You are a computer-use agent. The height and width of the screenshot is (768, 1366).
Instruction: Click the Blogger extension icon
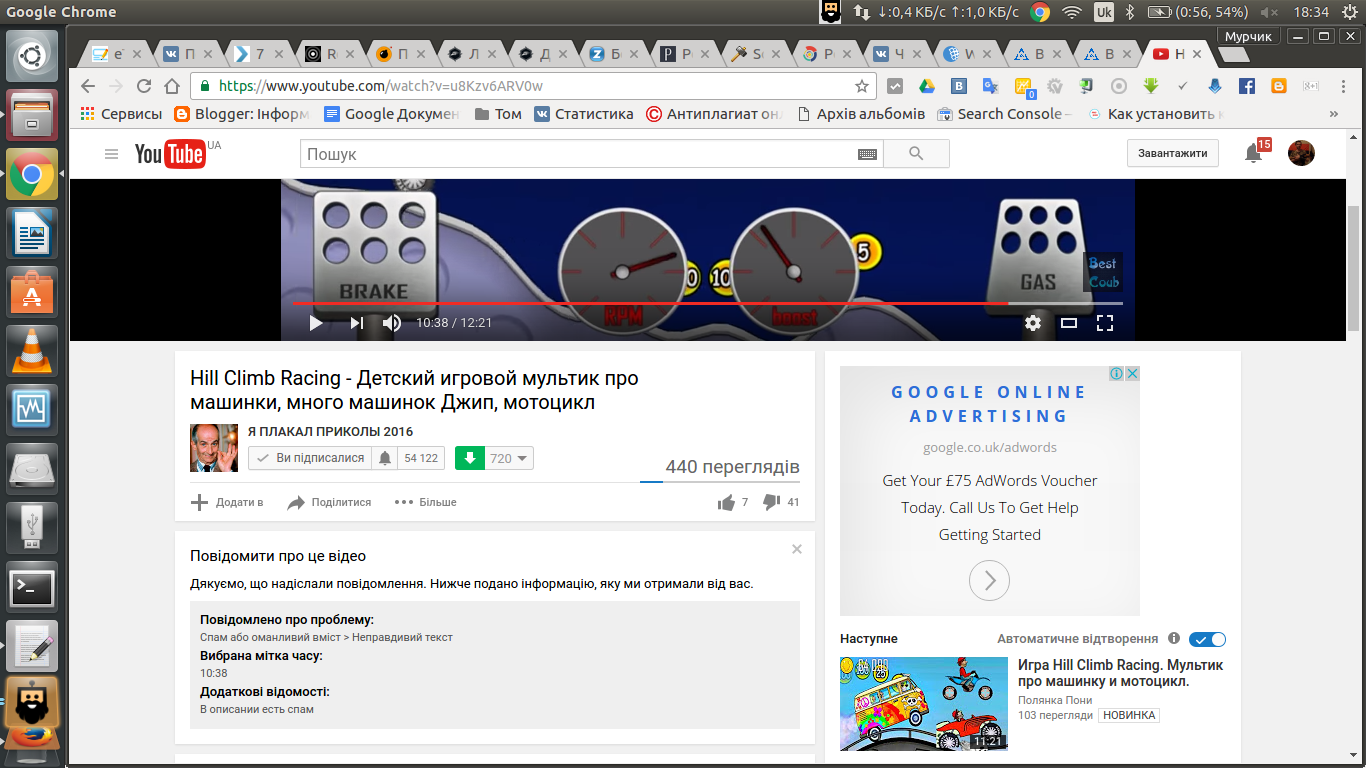pyautogui.click(x=1279, y=86)
